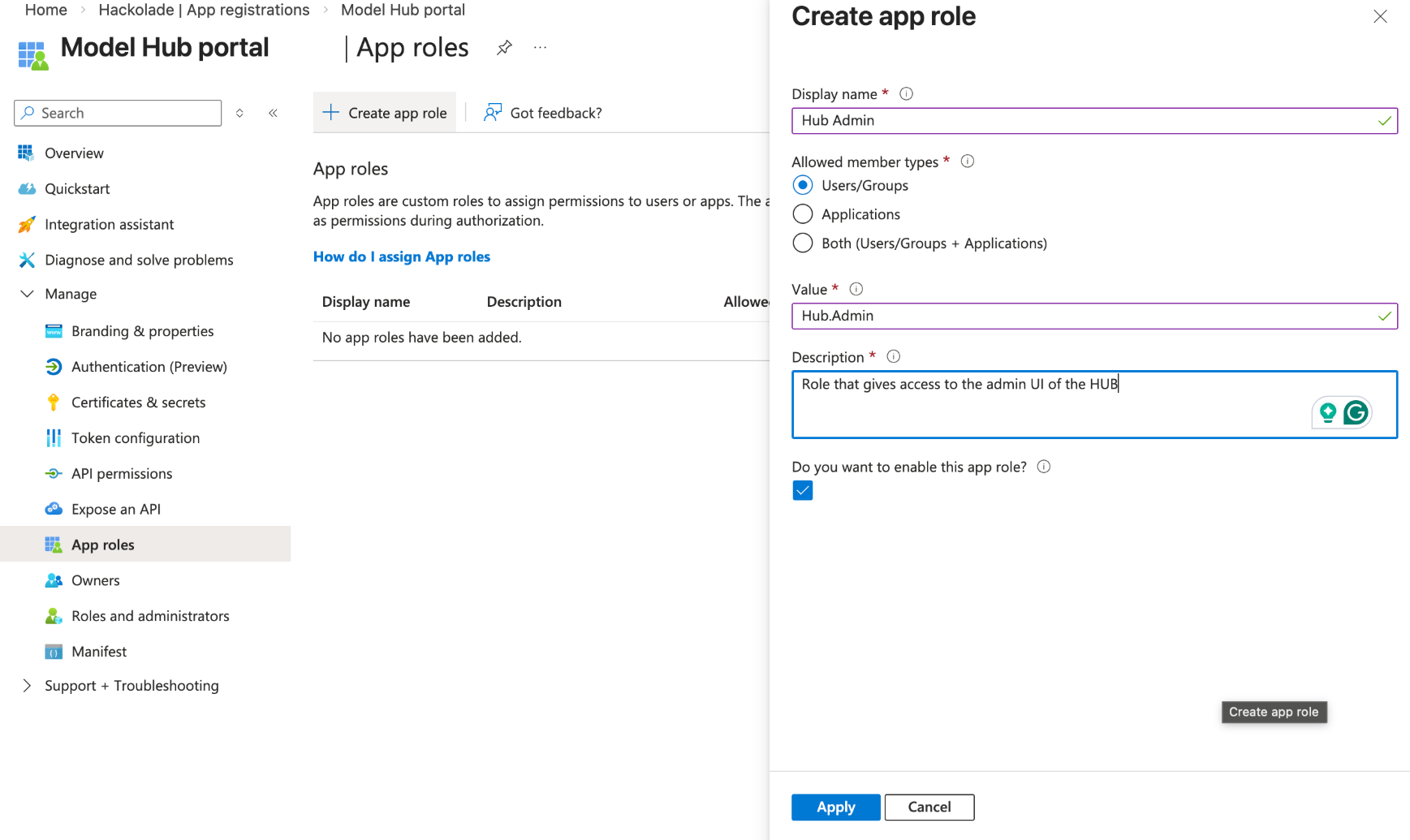Click the Model Hub portal app icon
Image resolution: width=1410 pixels, height=840 pixels.
32,55
